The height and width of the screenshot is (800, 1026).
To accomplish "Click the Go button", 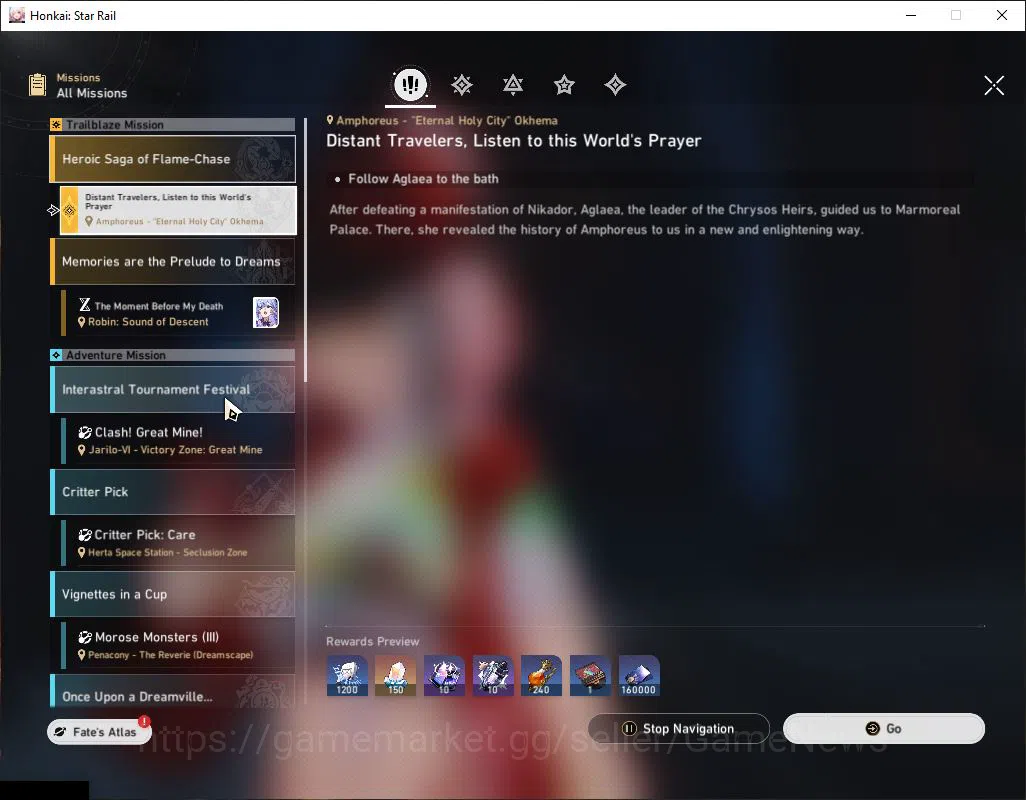I will point(883,729).
